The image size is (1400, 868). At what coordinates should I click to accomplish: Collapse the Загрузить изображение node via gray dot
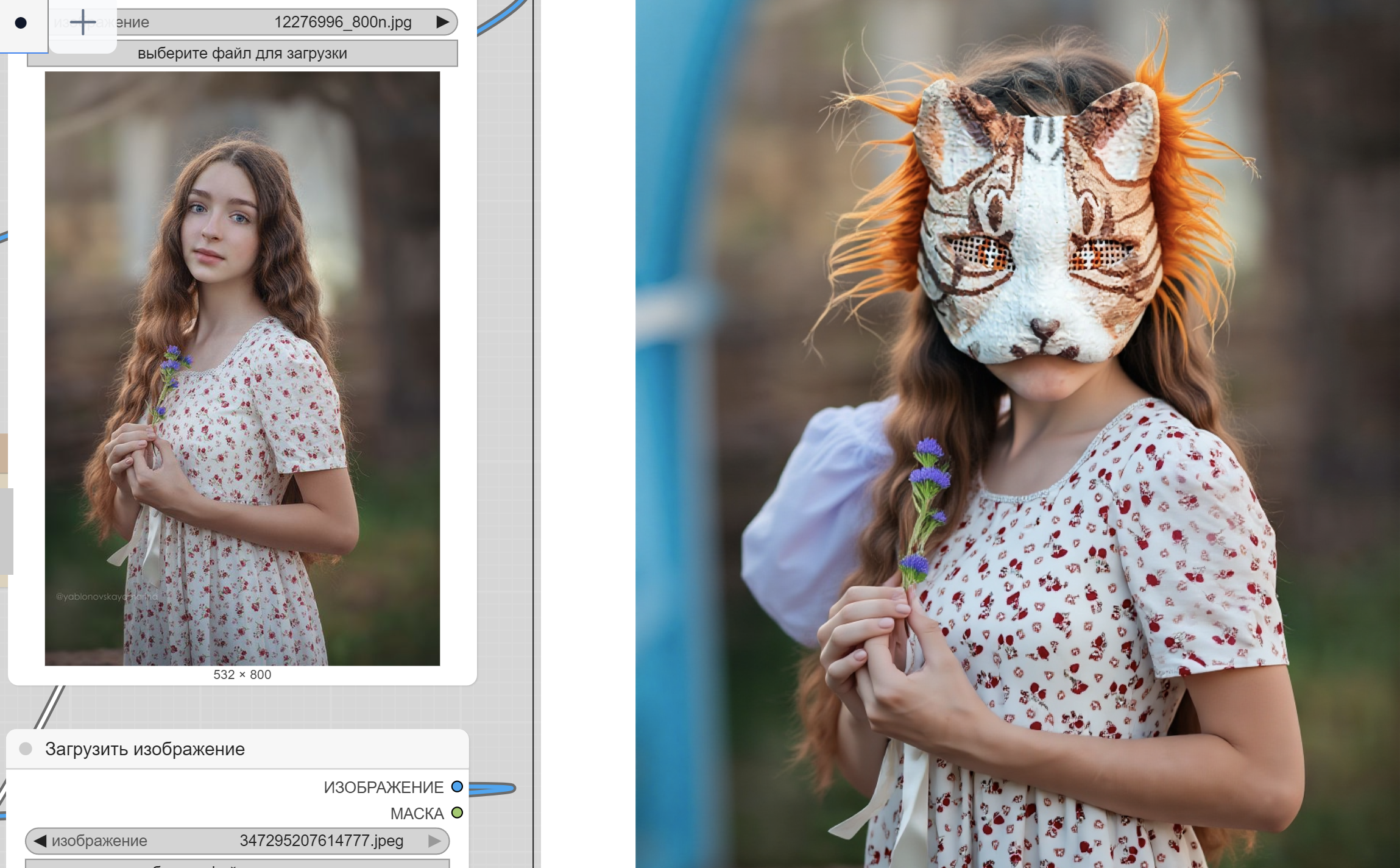[x=26, y=749]
